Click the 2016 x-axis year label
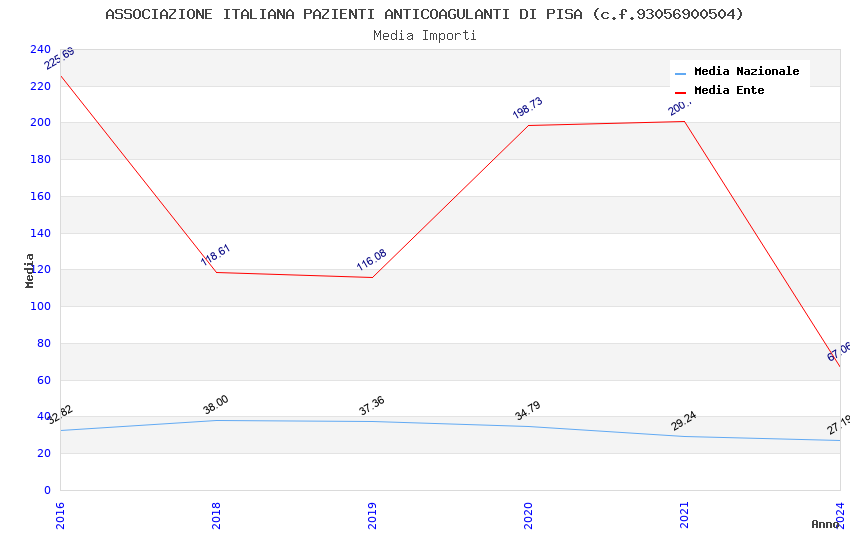 pyautogui.click(x=60, y=515)
